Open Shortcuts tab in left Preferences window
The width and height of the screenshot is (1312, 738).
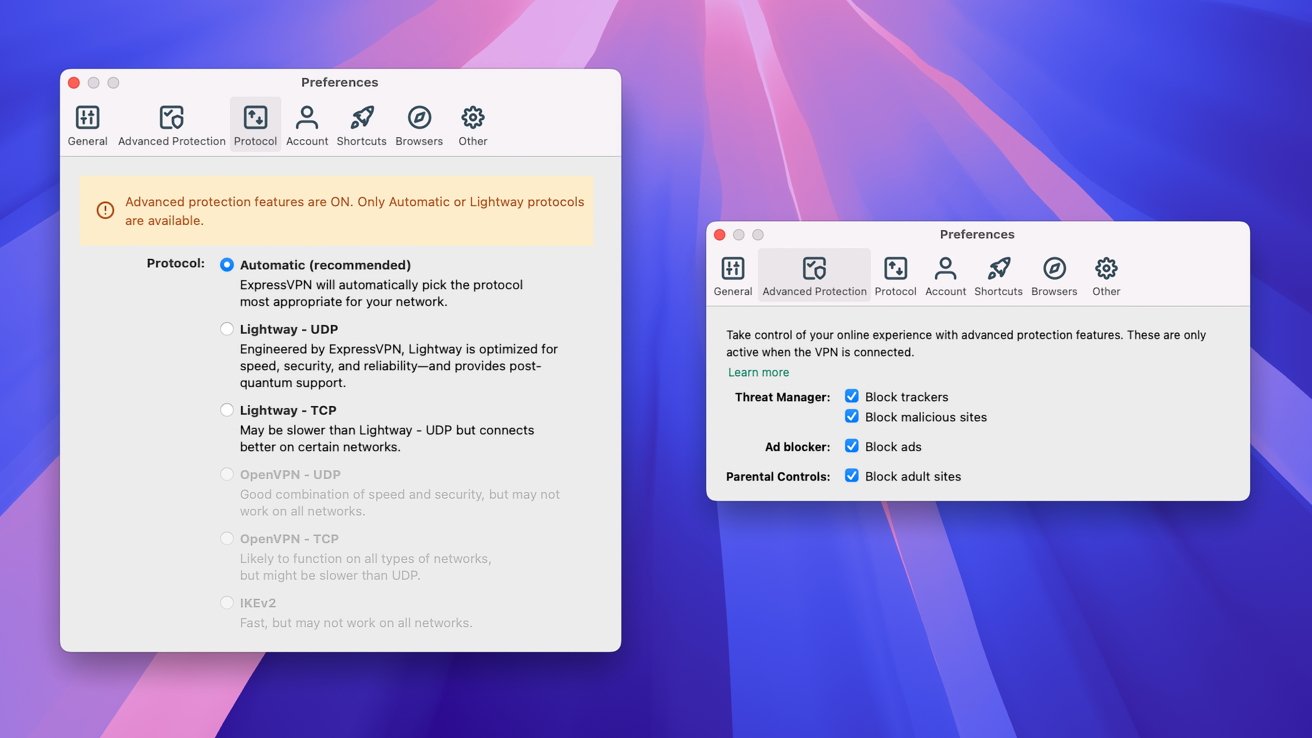point(361,126)
